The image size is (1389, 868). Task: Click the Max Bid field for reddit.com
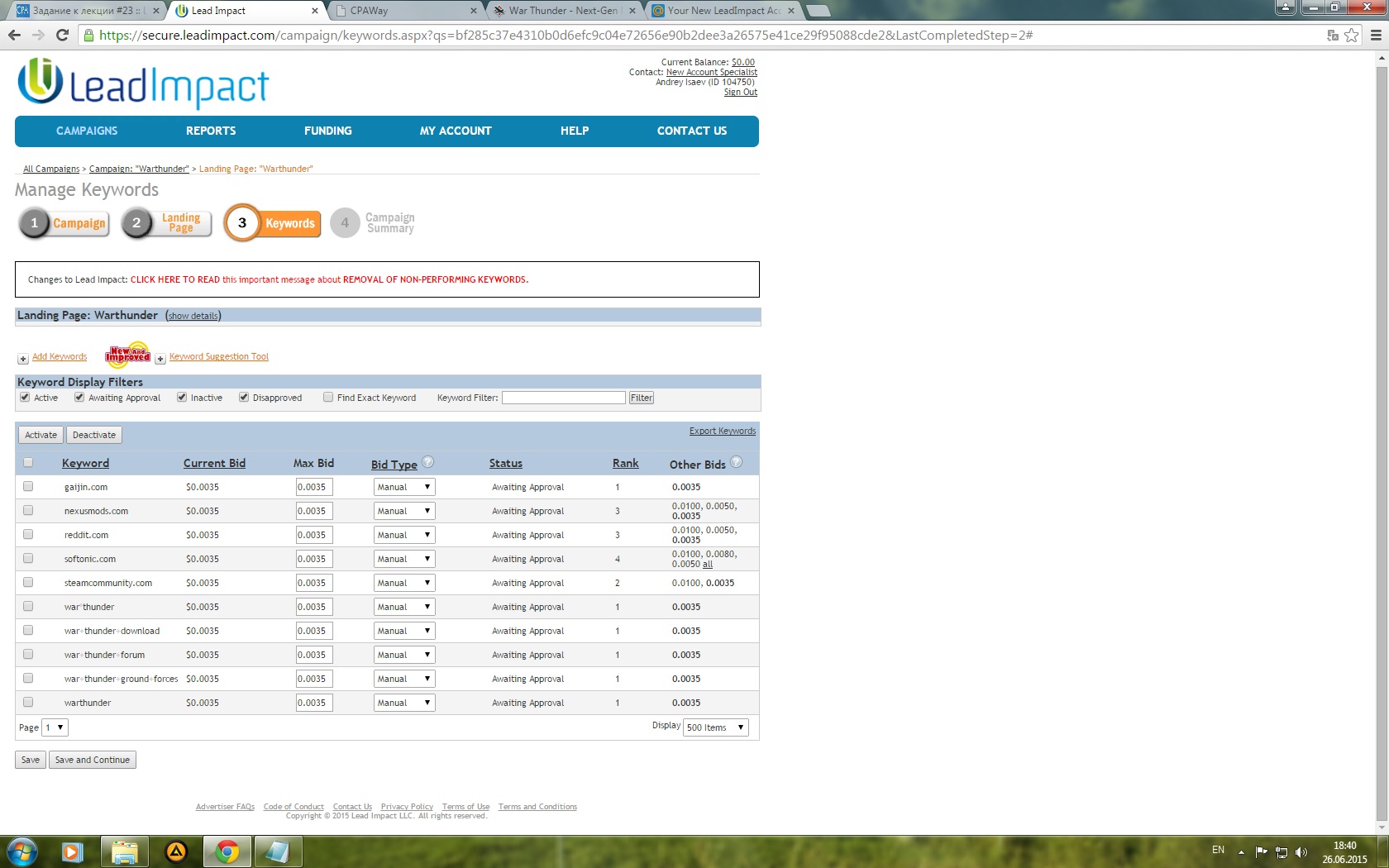[x=314, y=535]
